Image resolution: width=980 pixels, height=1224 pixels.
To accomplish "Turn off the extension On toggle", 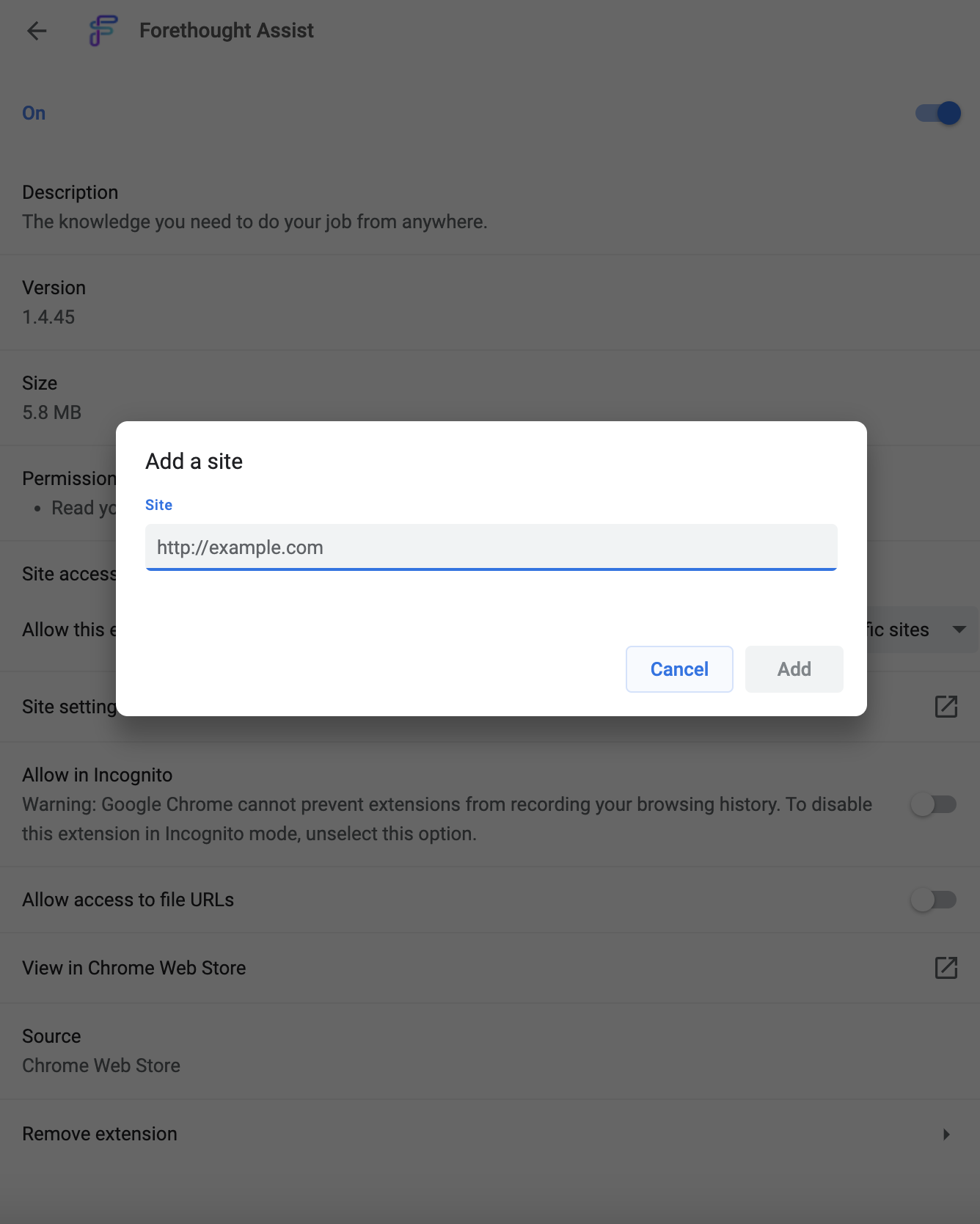I will [x=938, y=113].
